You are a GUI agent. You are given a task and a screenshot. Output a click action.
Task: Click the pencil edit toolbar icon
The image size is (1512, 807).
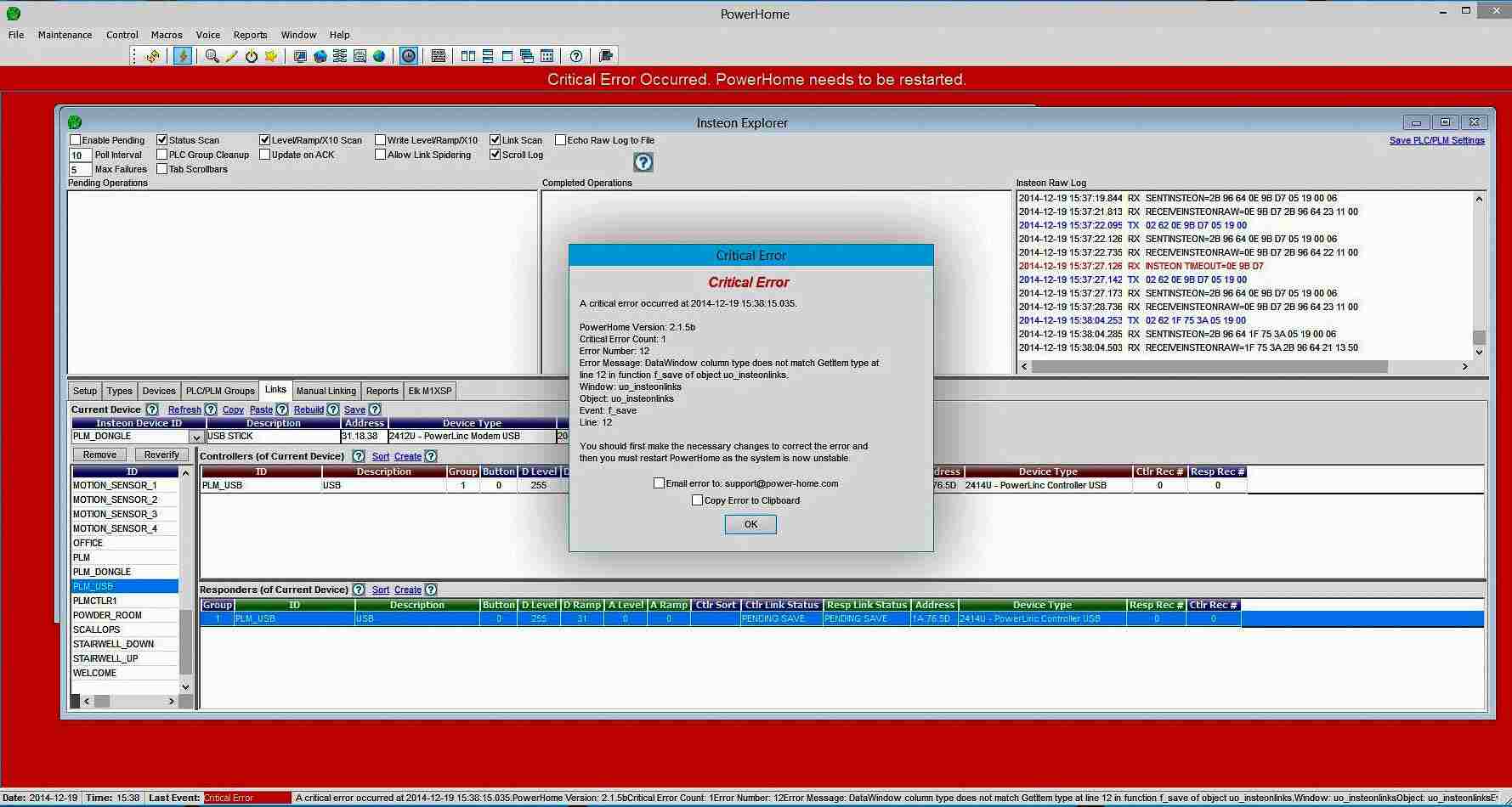[x=231, y=56]
